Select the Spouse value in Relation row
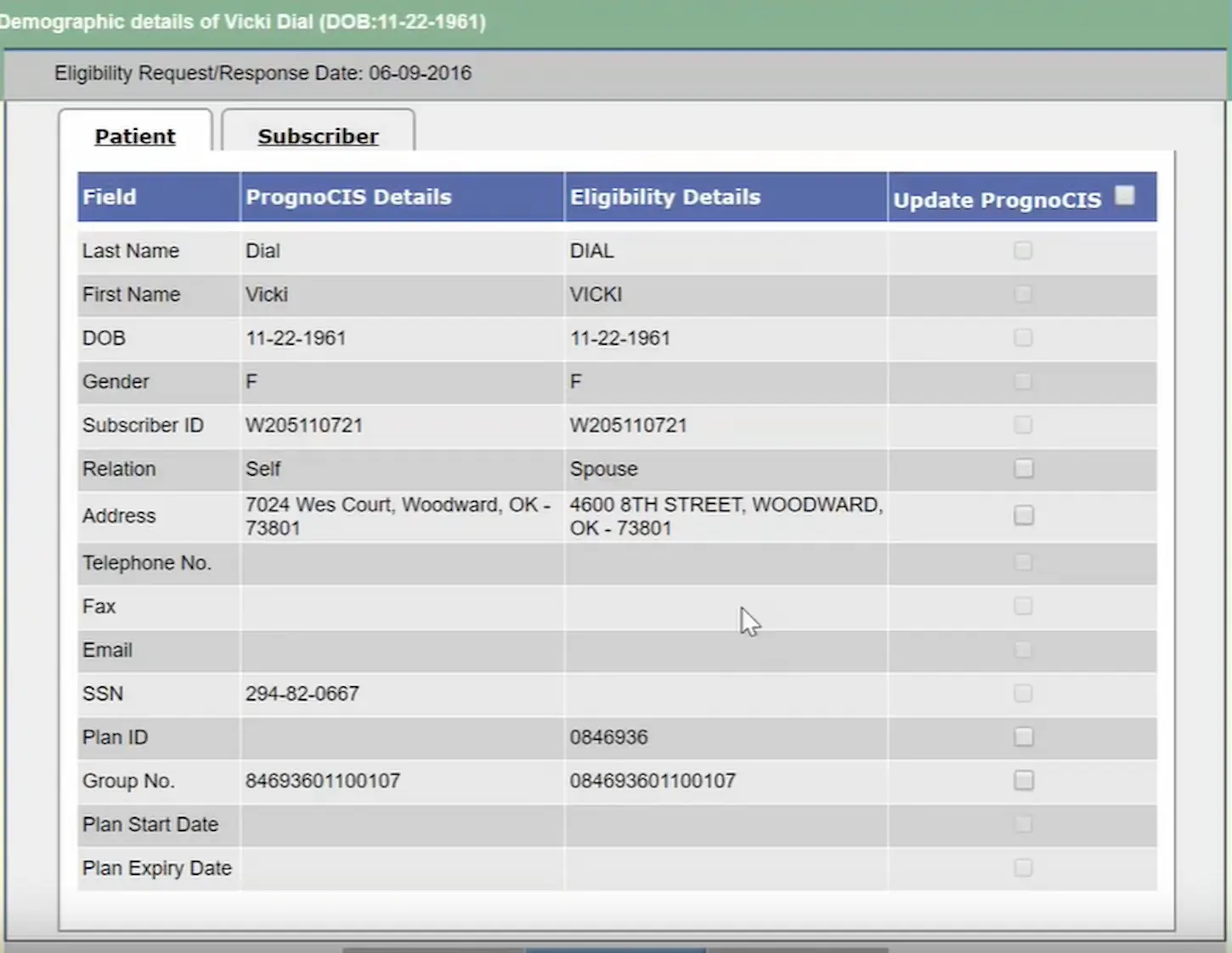Image resolution: width=1232 pixels, height=953 pixels. pyautogui.click(x=603, y=468)
